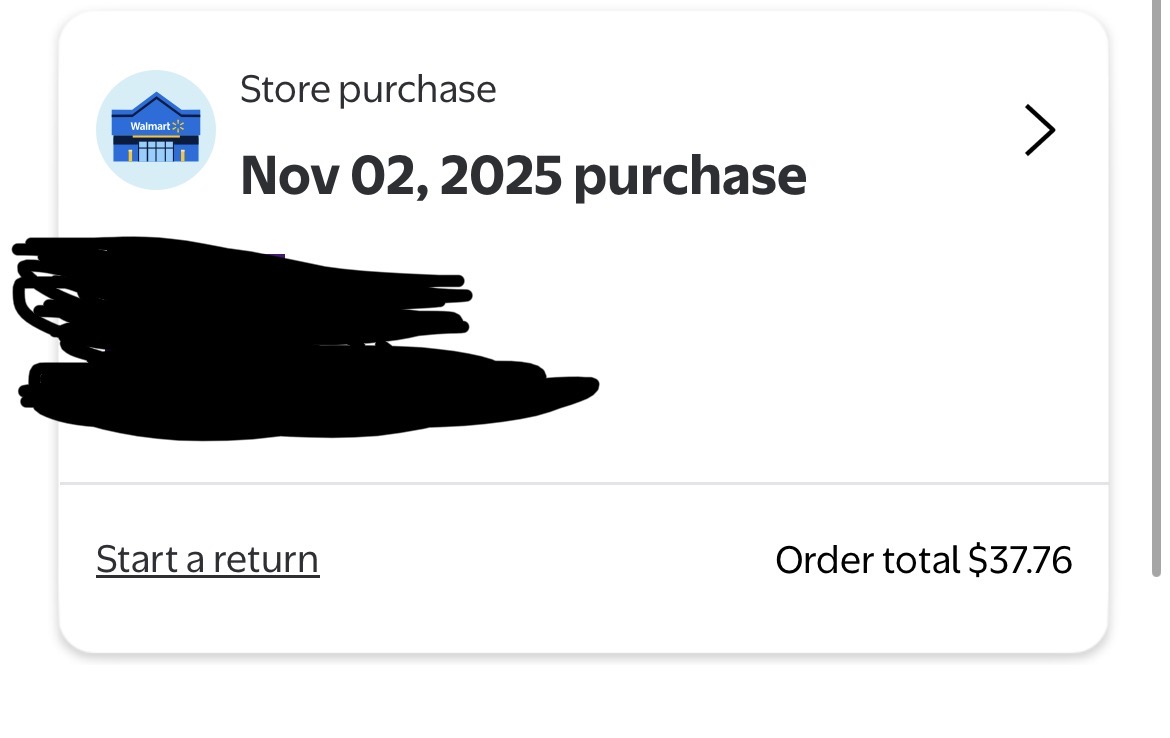Select the Nov 02, 2025 purchase heading
The image size is (1170, 738).
click(523, 176)
